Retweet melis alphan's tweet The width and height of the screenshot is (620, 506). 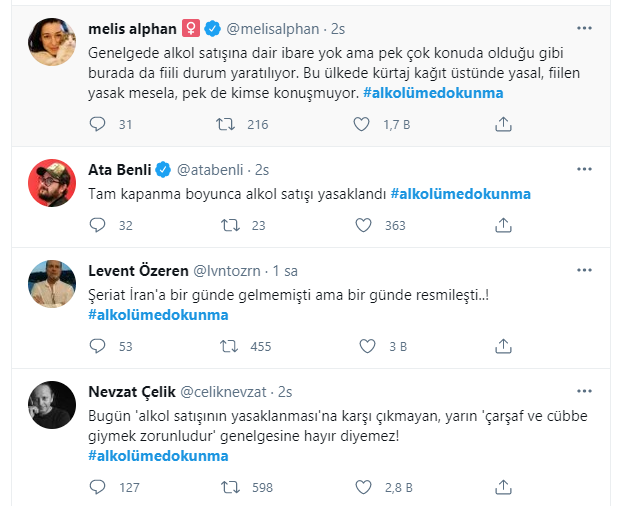point(228,125)
